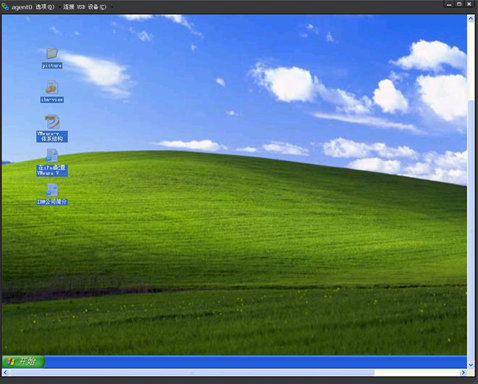The image size is (478, 384).
Task: Open the picture folder on the desktop
Action: (52, 58)
